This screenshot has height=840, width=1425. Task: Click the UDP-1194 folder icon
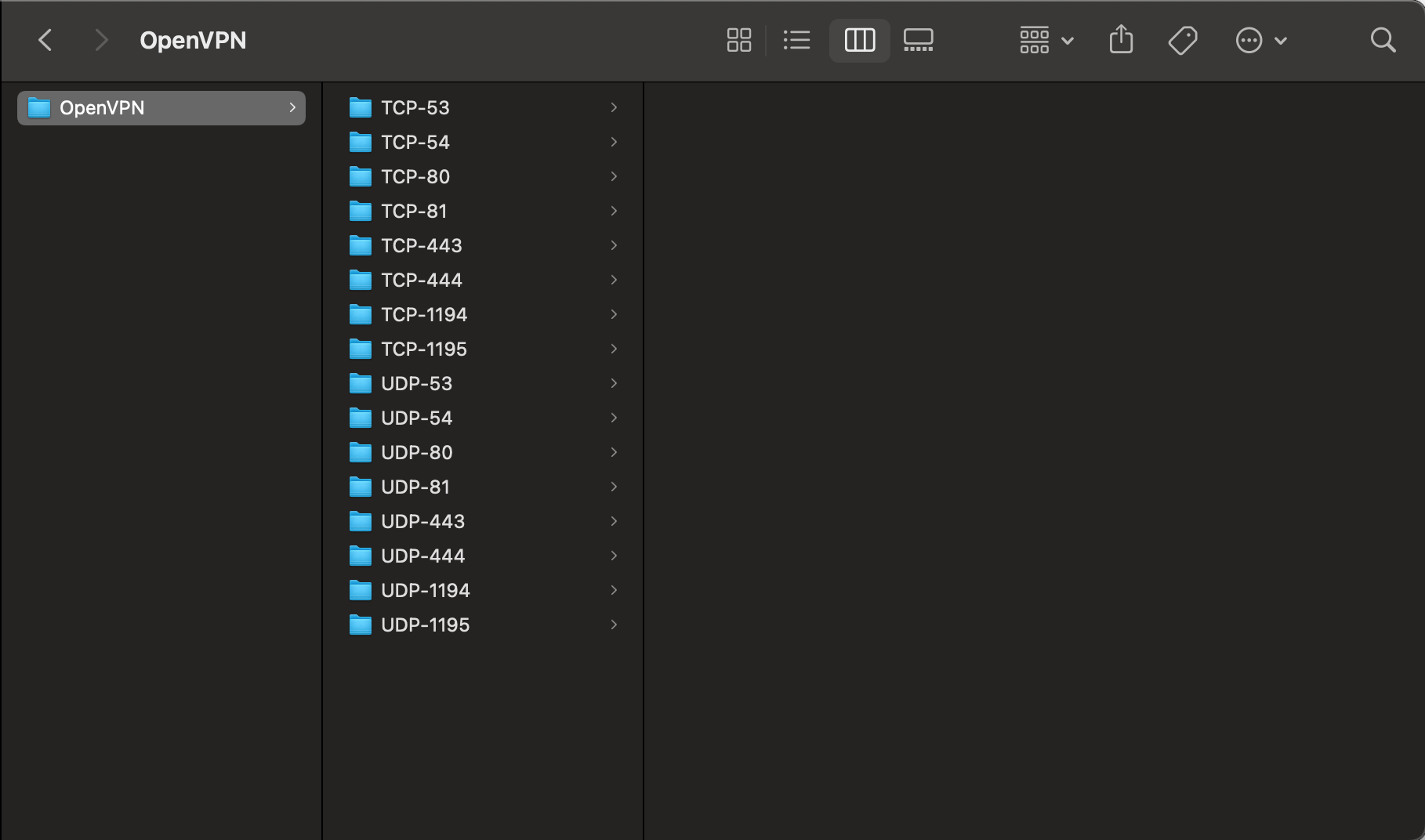click(x=361, y=590)
